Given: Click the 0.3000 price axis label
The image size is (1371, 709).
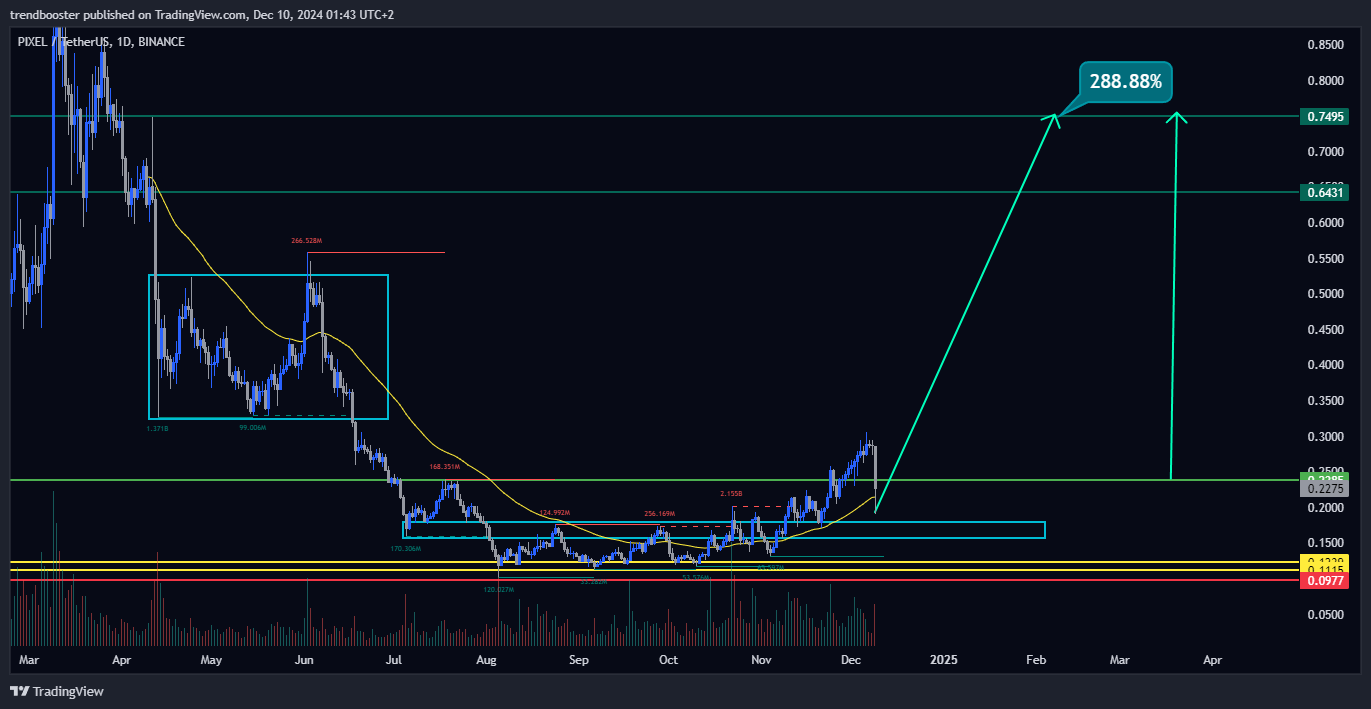Looking at the screenshot, I should coord(1325,437).
